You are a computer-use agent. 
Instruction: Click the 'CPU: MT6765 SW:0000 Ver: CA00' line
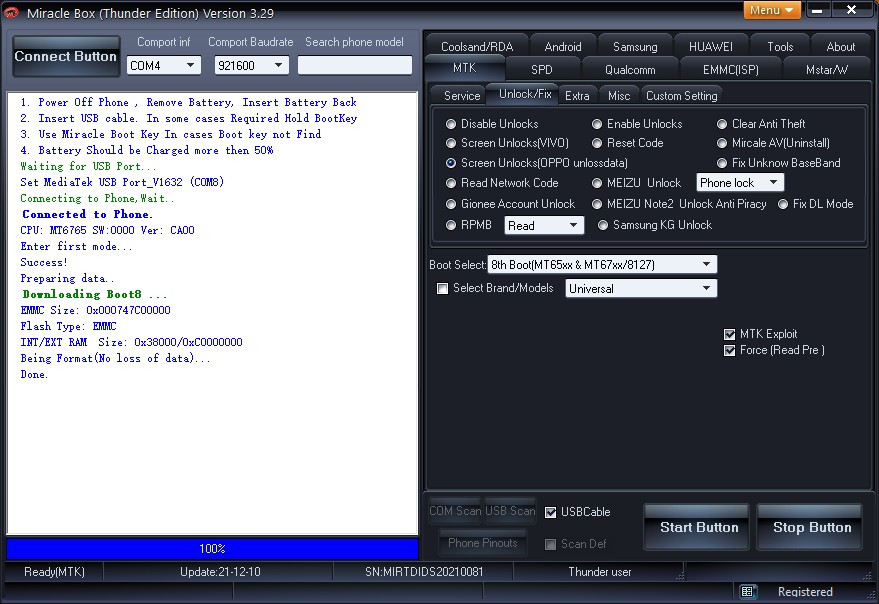(108, 230)
